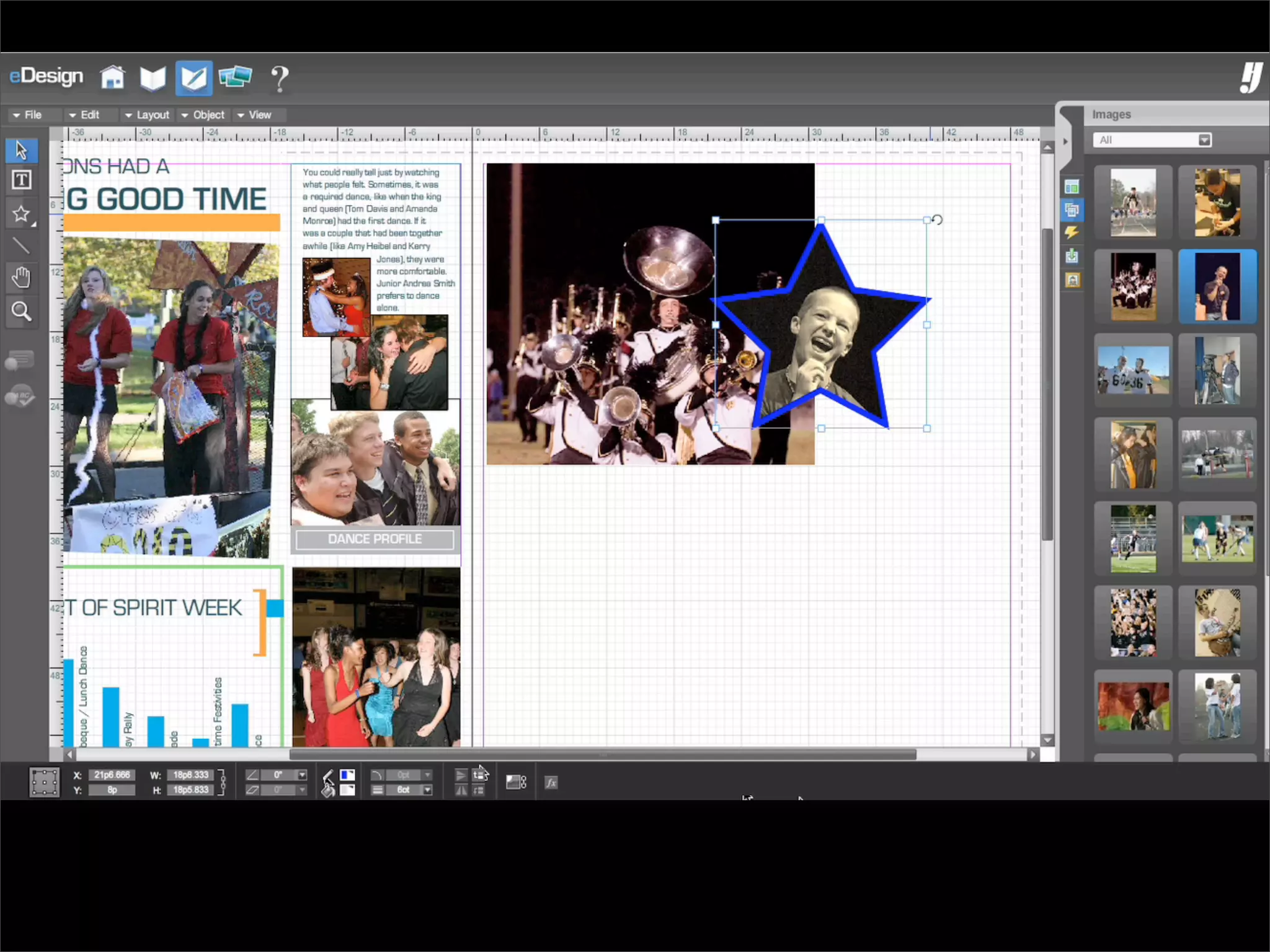Image resolution: width=1270 pixels, height=952 pixels.
Task: Toggle the image frame link icon
Action: [x=516, y=782]
